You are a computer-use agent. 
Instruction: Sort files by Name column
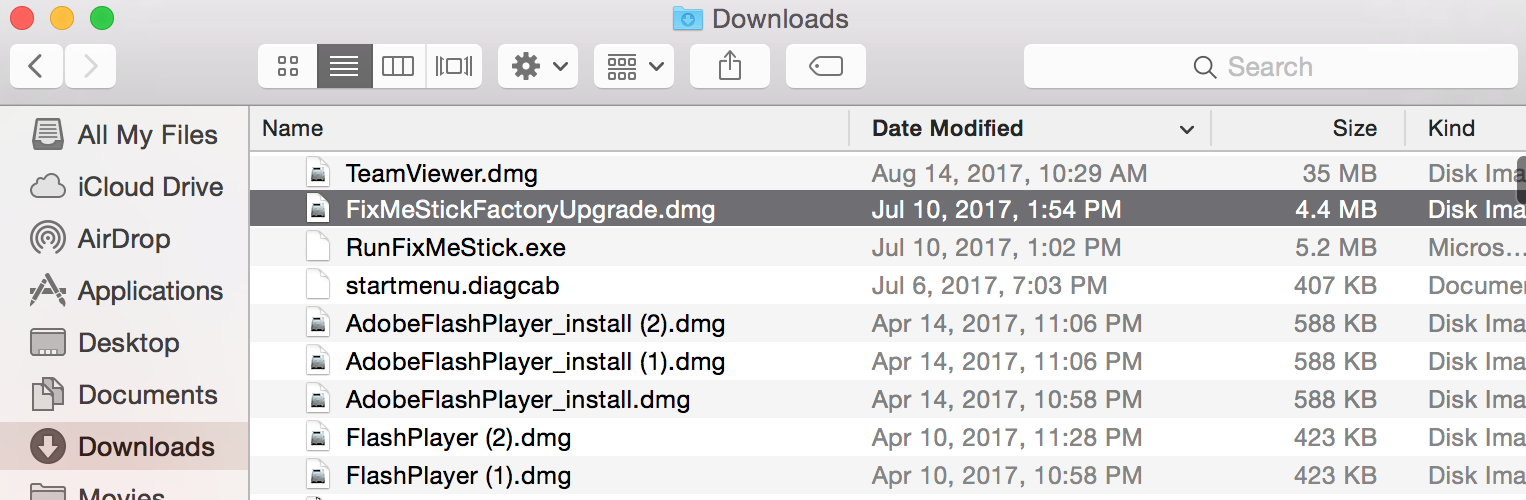pos(549,128)
